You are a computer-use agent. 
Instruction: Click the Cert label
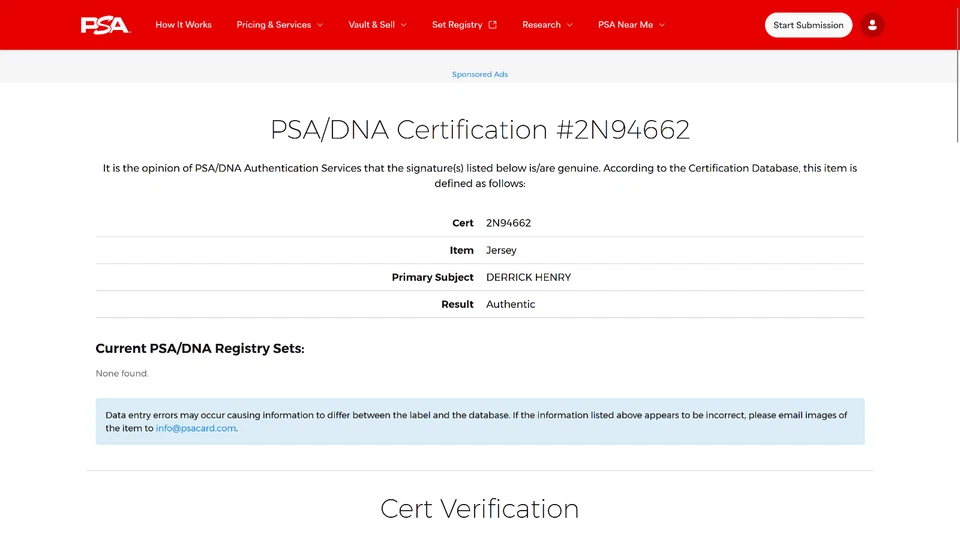tap(463, 223)
